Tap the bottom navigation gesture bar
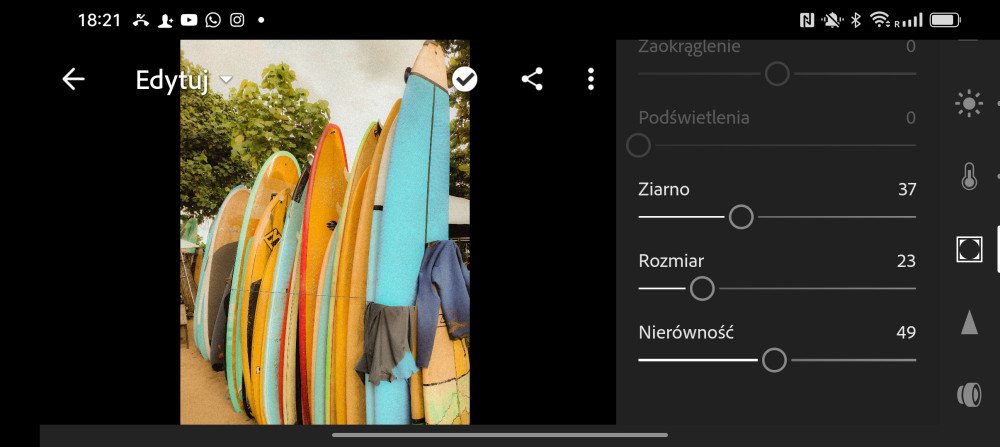The height and width of the screenshot is (447, 1000). [500, 435]
